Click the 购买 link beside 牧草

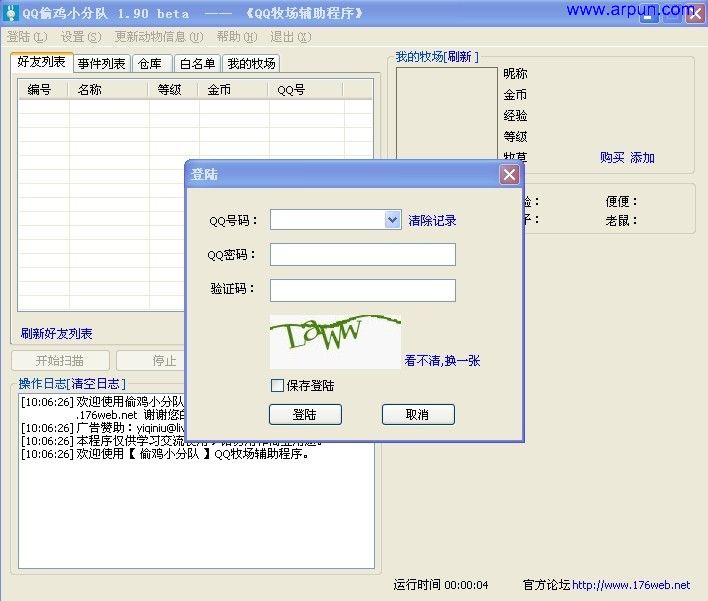612,158
